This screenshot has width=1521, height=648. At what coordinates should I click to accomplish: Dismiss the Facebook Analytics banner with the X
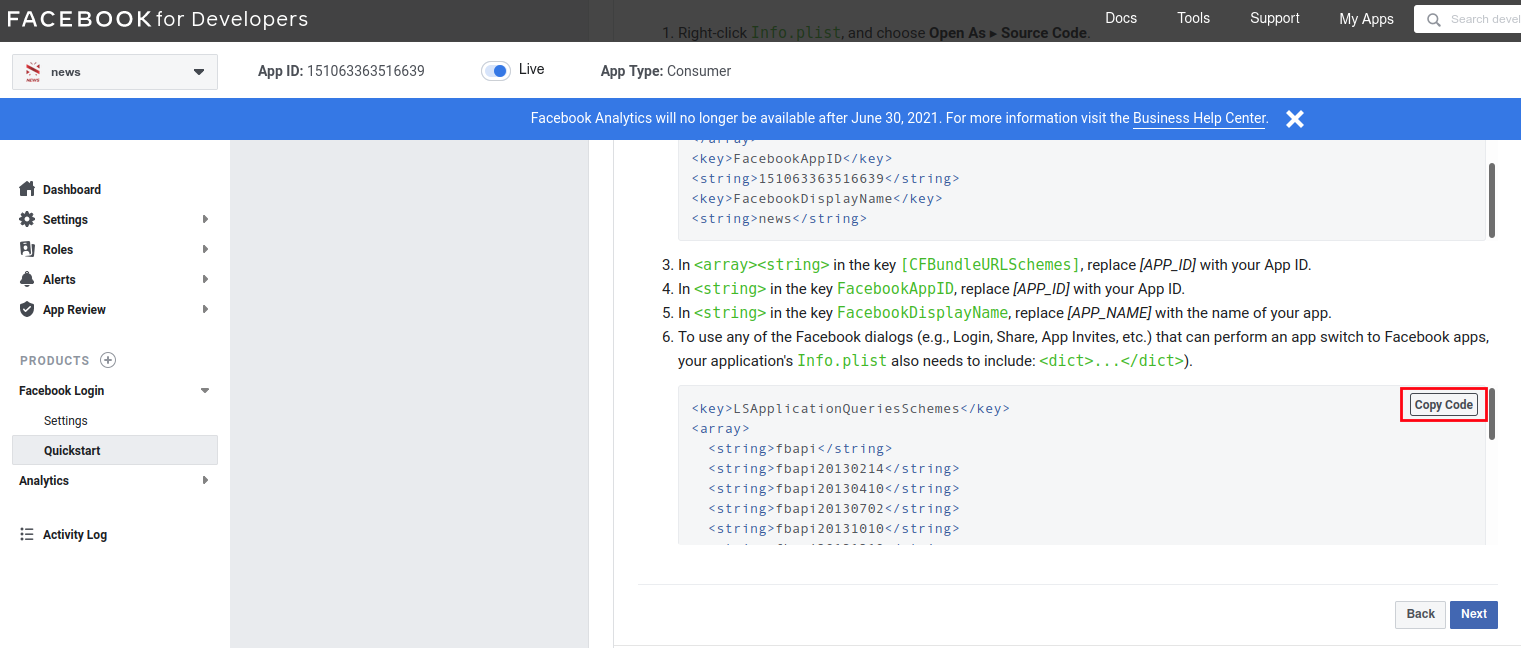pyautogui.click(x=1294, y=118)
